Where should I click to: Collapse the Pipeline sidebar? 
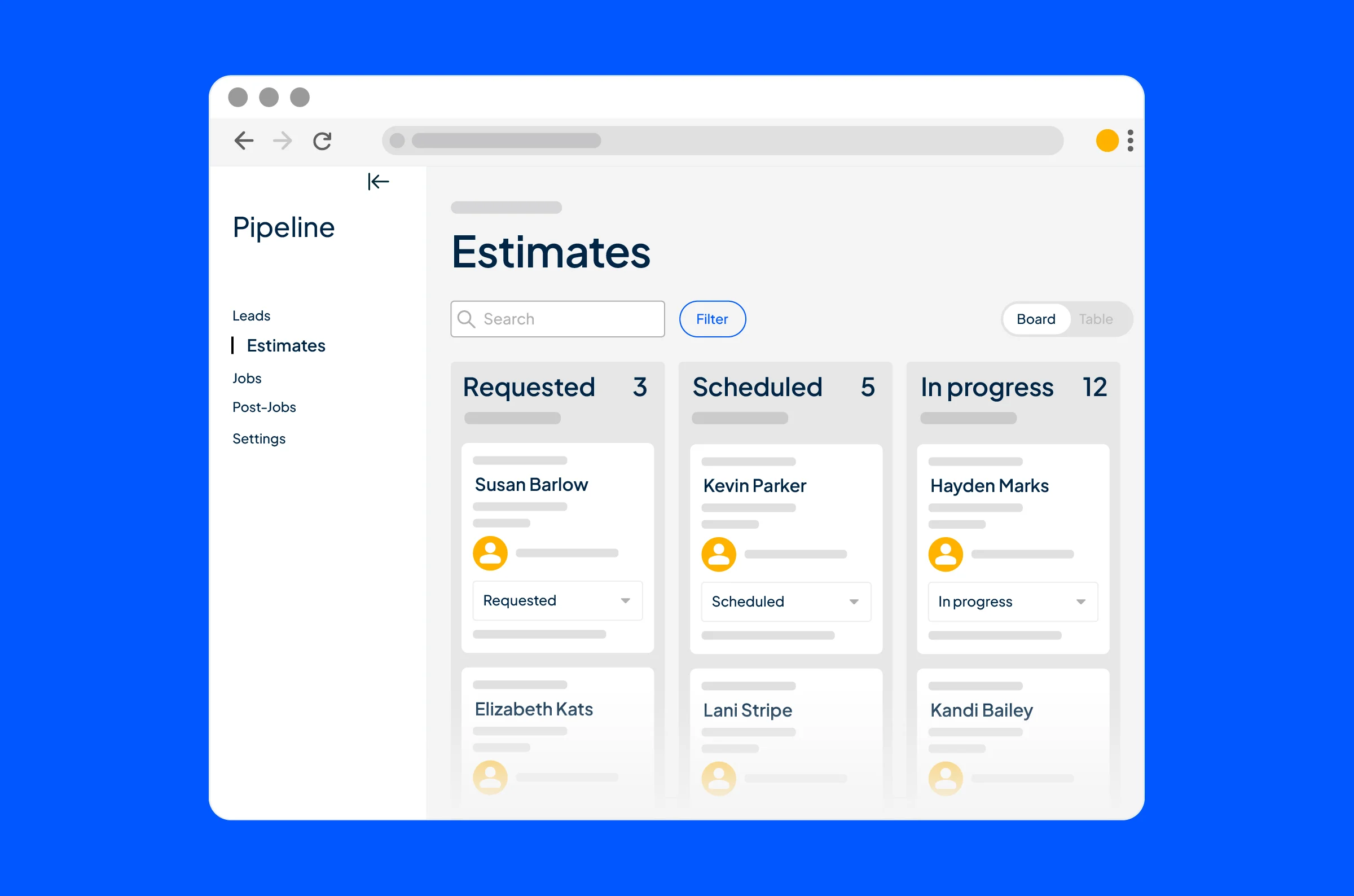tap(378, 182)
